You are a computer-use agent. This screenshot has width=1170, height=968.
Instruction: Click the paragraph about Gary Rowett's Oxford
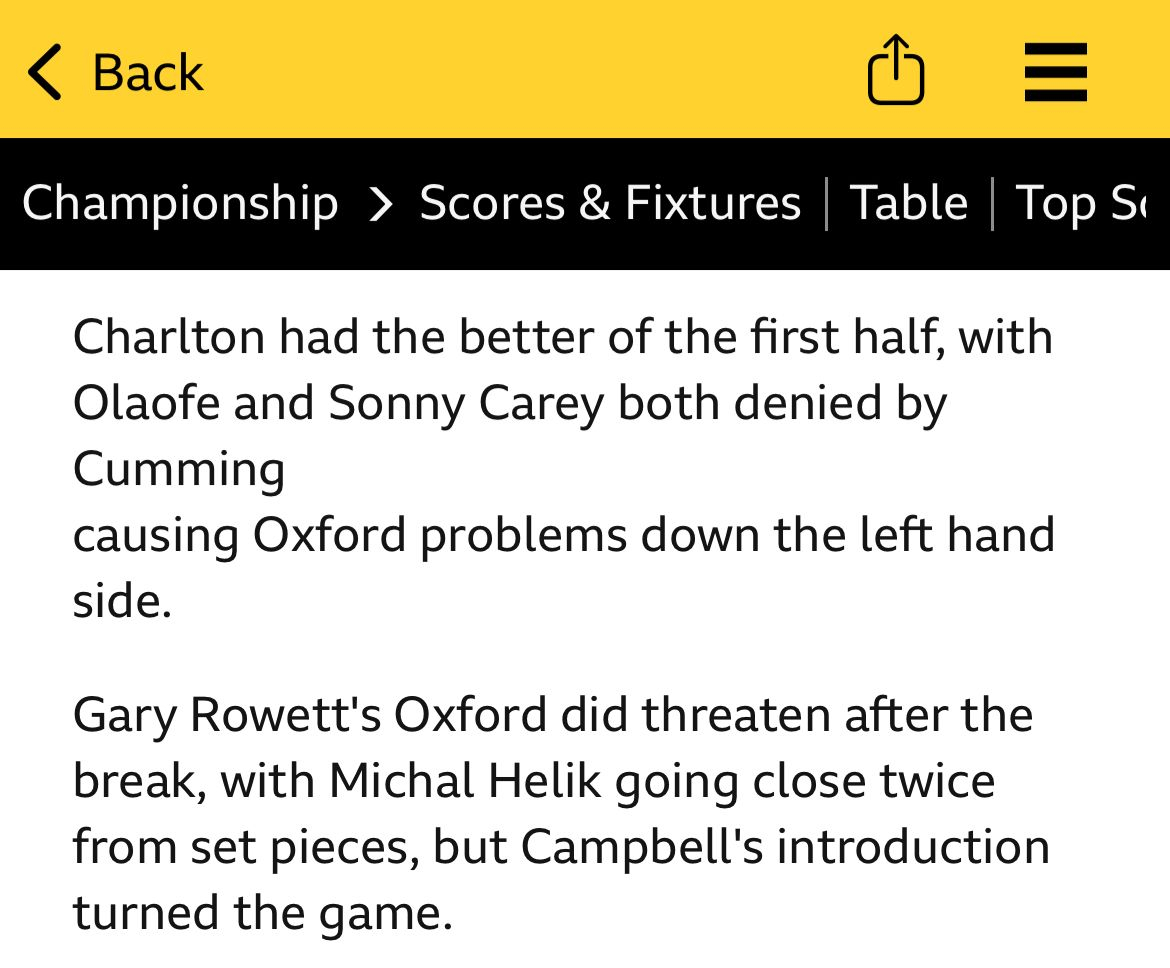pos(561,814)
